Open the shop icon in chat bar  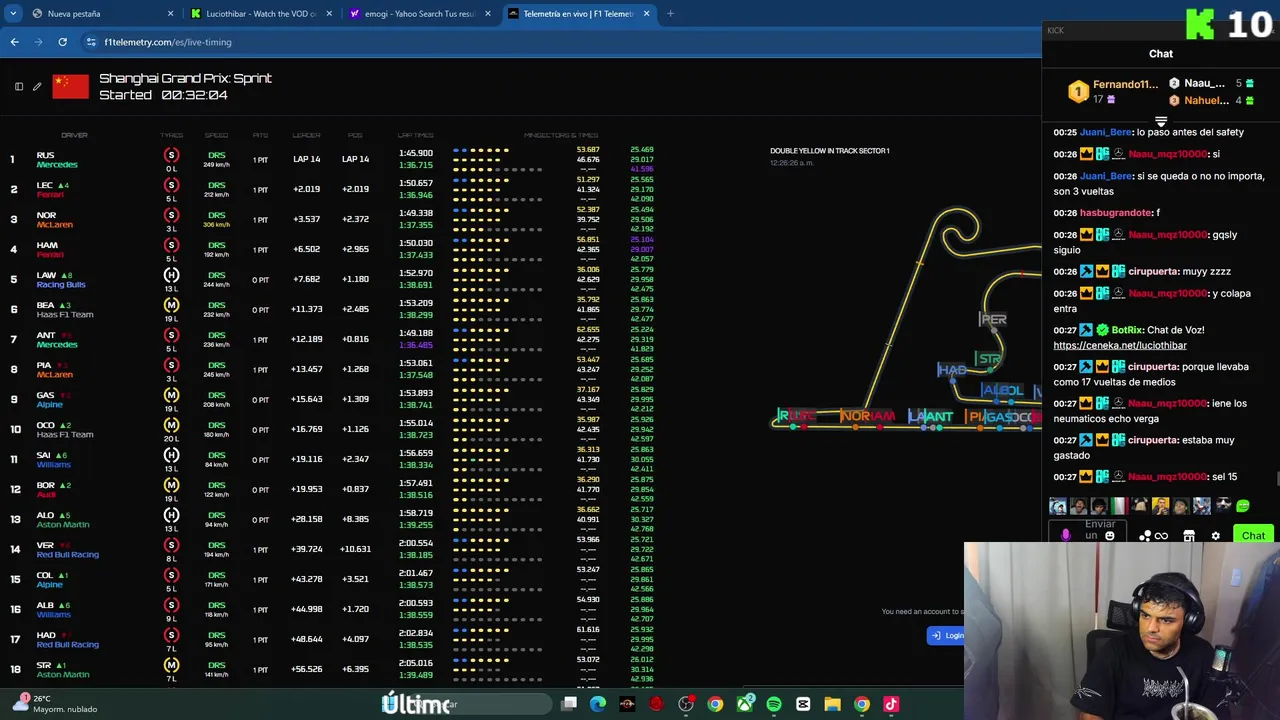[x=1189, y=536]
